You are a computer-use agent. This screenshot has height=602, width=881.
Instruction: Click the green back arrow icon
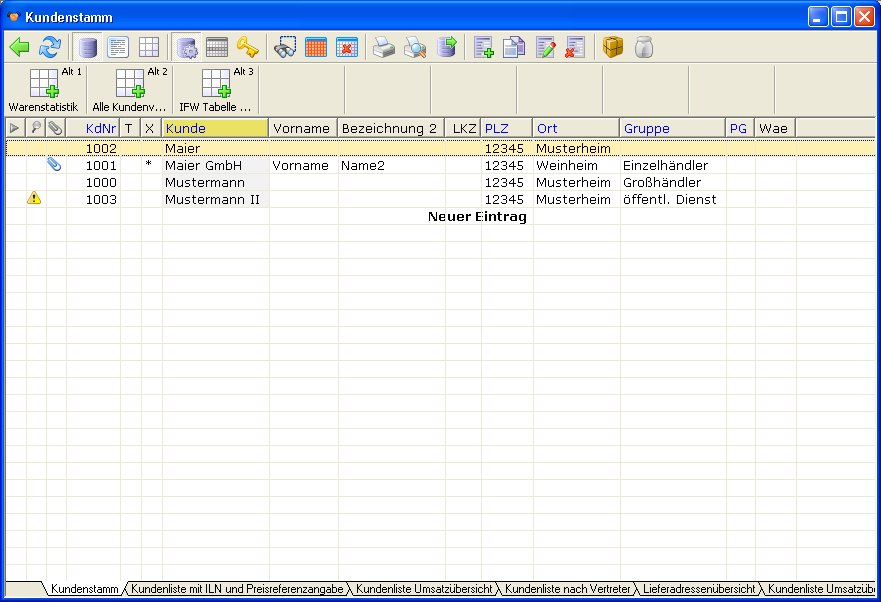pos(20,47)
